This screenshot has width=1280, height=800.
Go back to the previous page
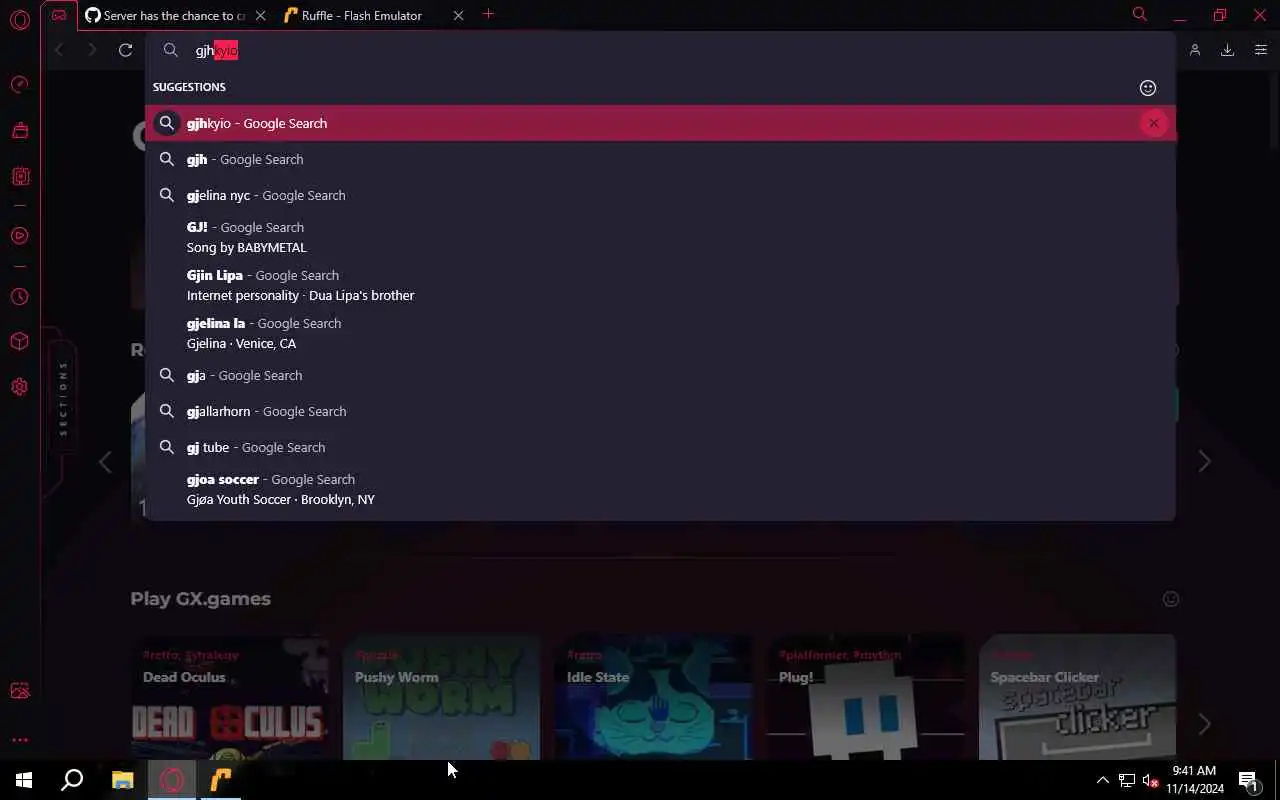pyautogui.click(x=59, y=50)
